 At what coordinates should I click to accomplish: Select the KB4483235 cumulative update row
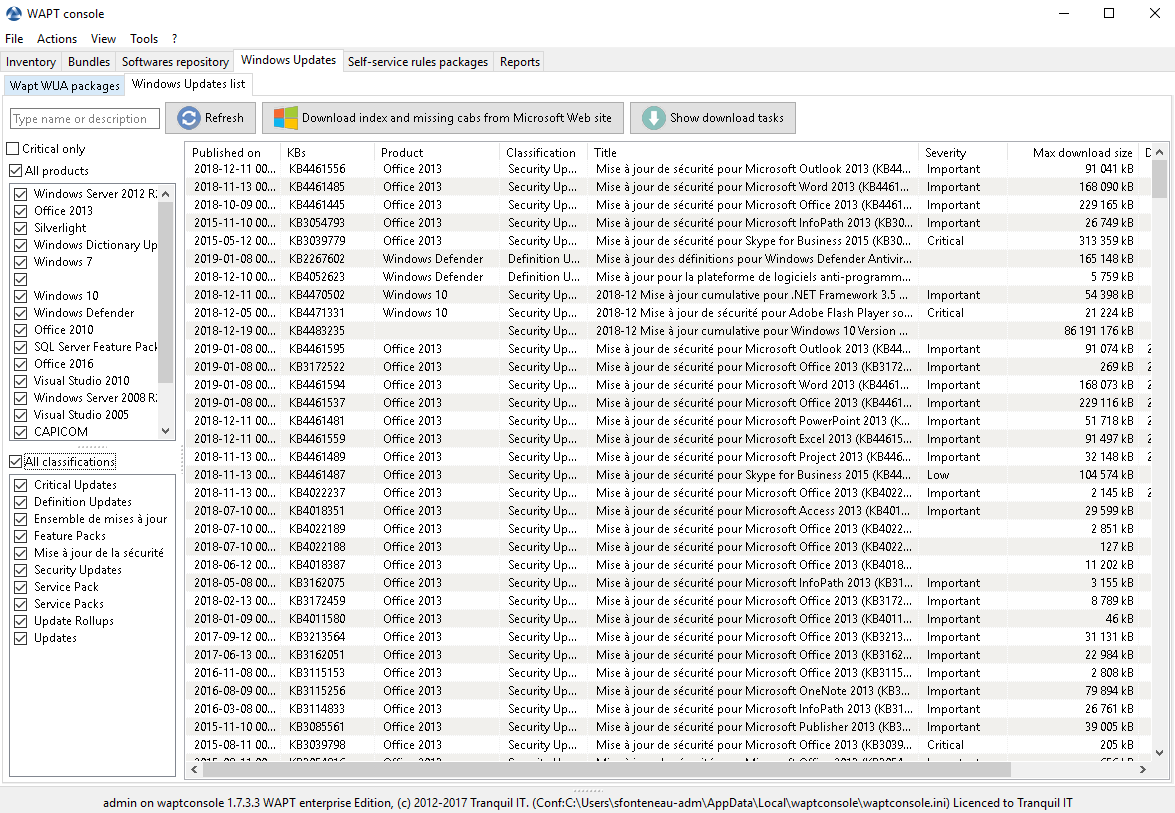[667, 330]
